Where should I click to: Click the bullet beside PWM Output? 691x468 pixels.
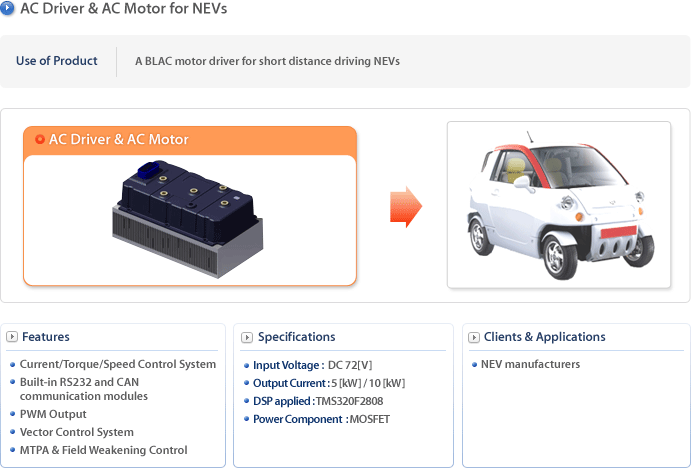[x=13, y=414]
